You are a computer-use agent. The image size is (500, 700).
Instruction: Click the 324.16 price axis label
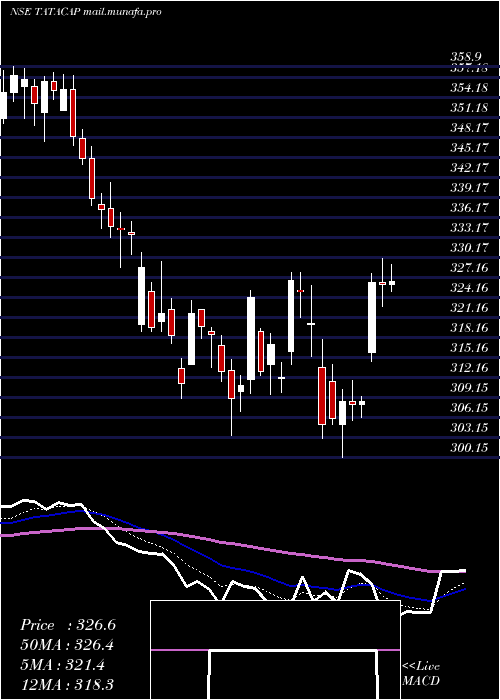[469, 288]
